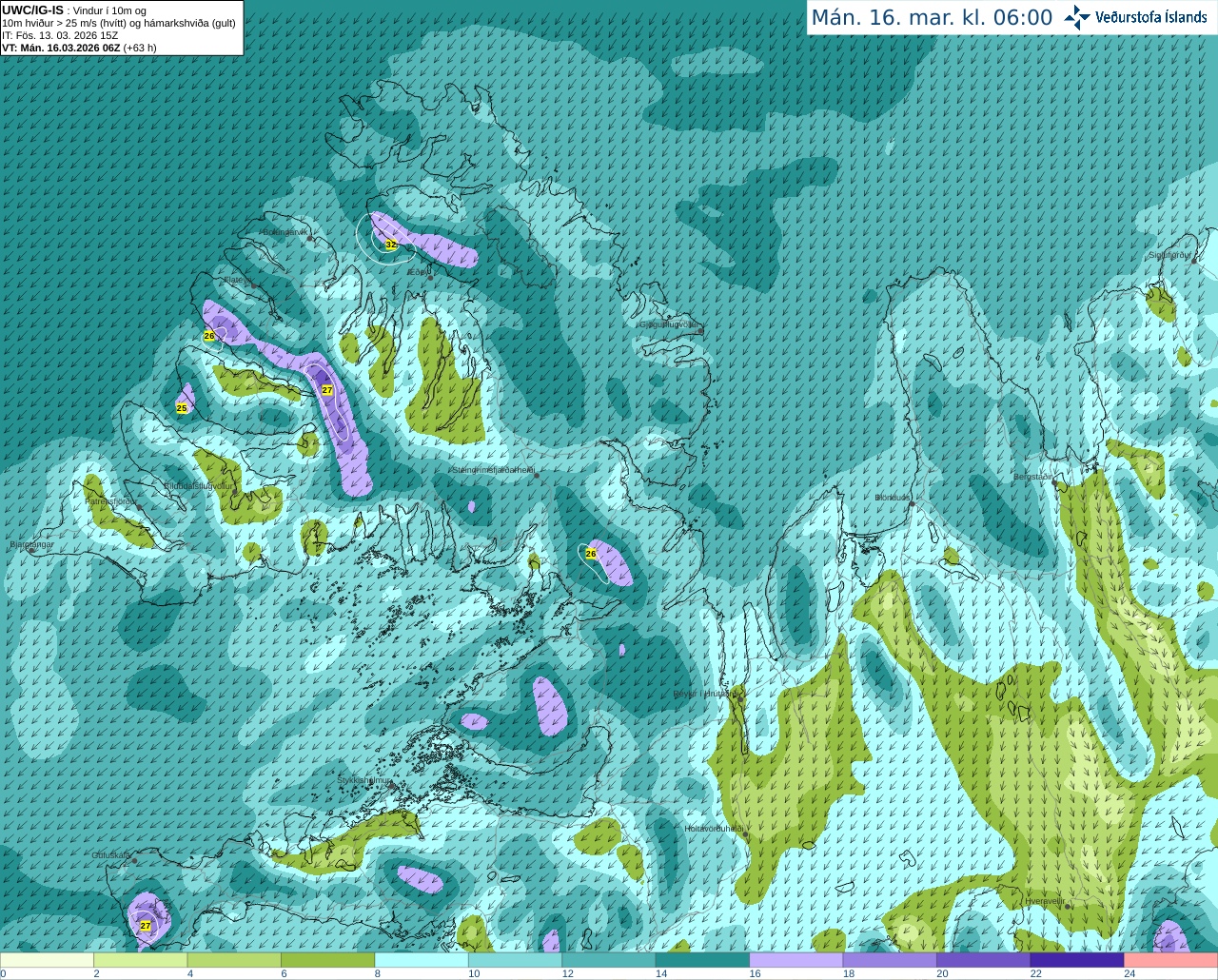Click the pink above-24 m/s legend swatch
The height and width of the screenshot is (980, 1218).
tap(1170, 960)
